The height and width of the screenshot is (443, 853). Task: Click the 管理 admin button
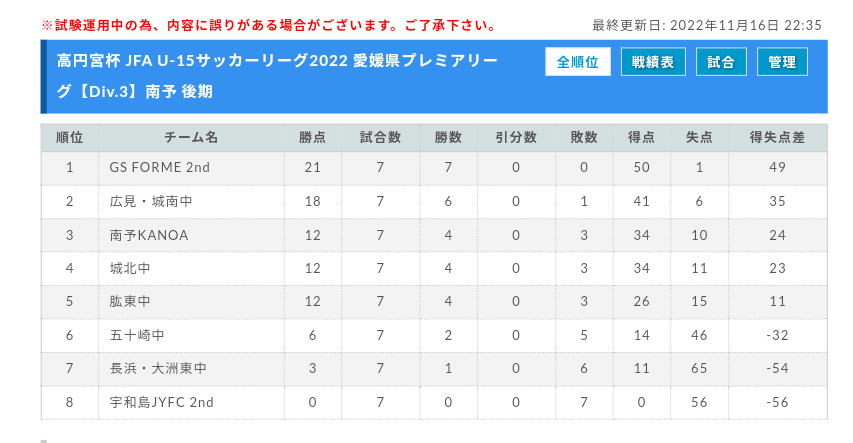point(782,62)
